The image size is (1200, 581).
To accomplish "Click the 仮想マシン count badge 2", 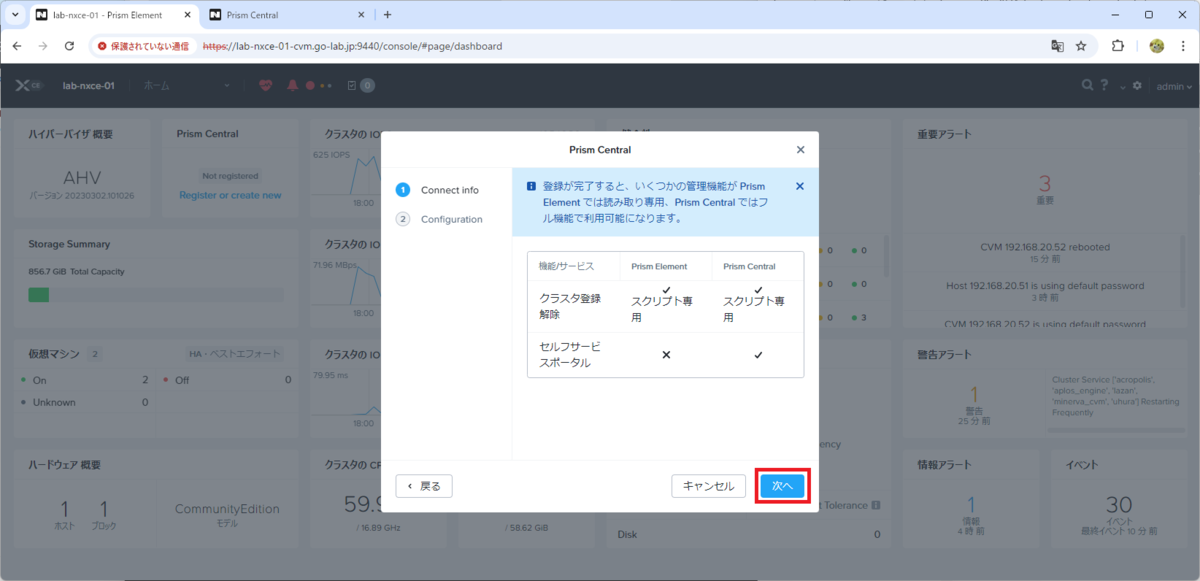I will (x=95, y=353).
